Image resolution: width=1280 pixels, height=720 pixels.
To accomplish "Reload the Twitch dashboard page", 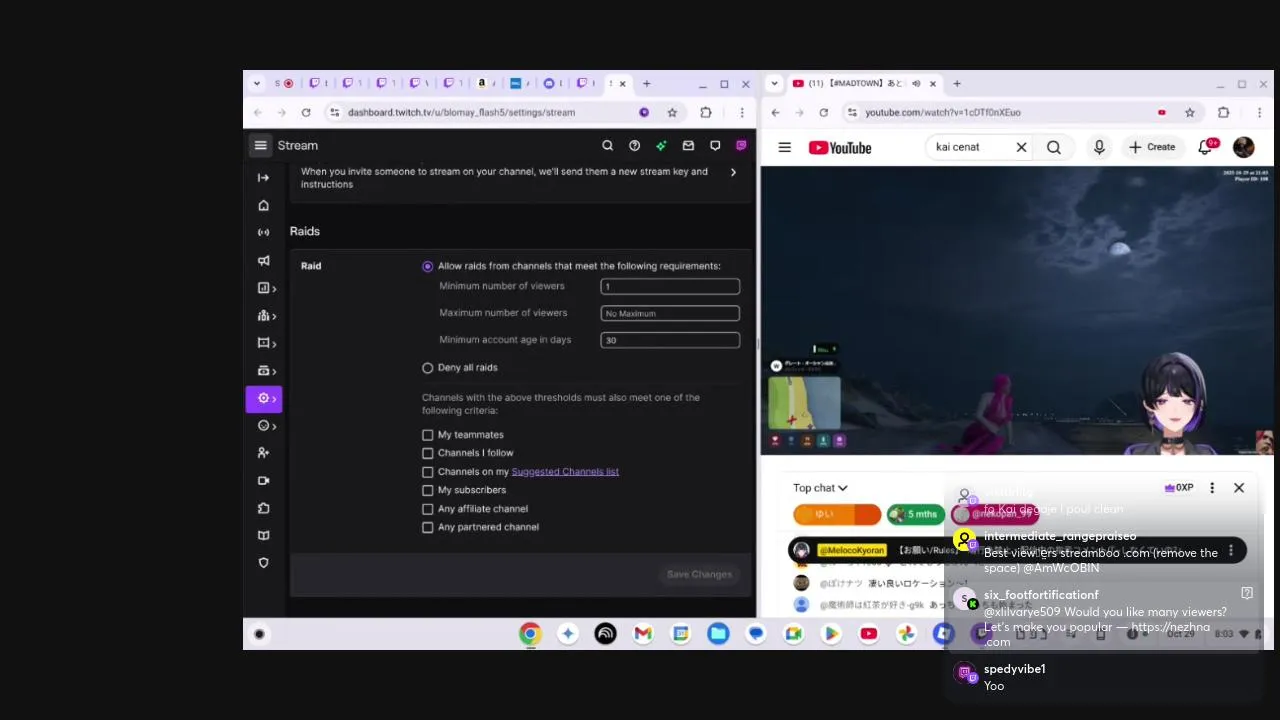I will (306, 112).
